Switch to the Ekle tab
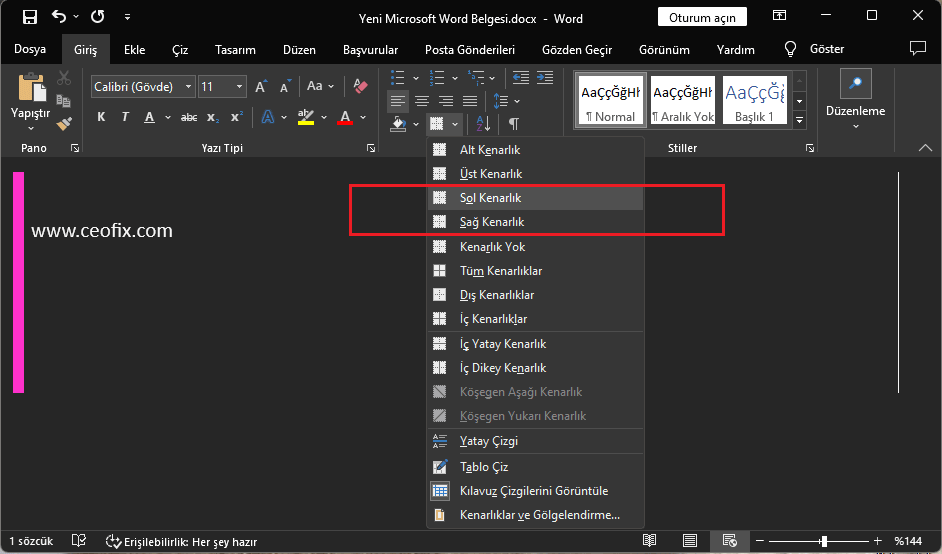This screenshot has height=554, width=942. 135,49
